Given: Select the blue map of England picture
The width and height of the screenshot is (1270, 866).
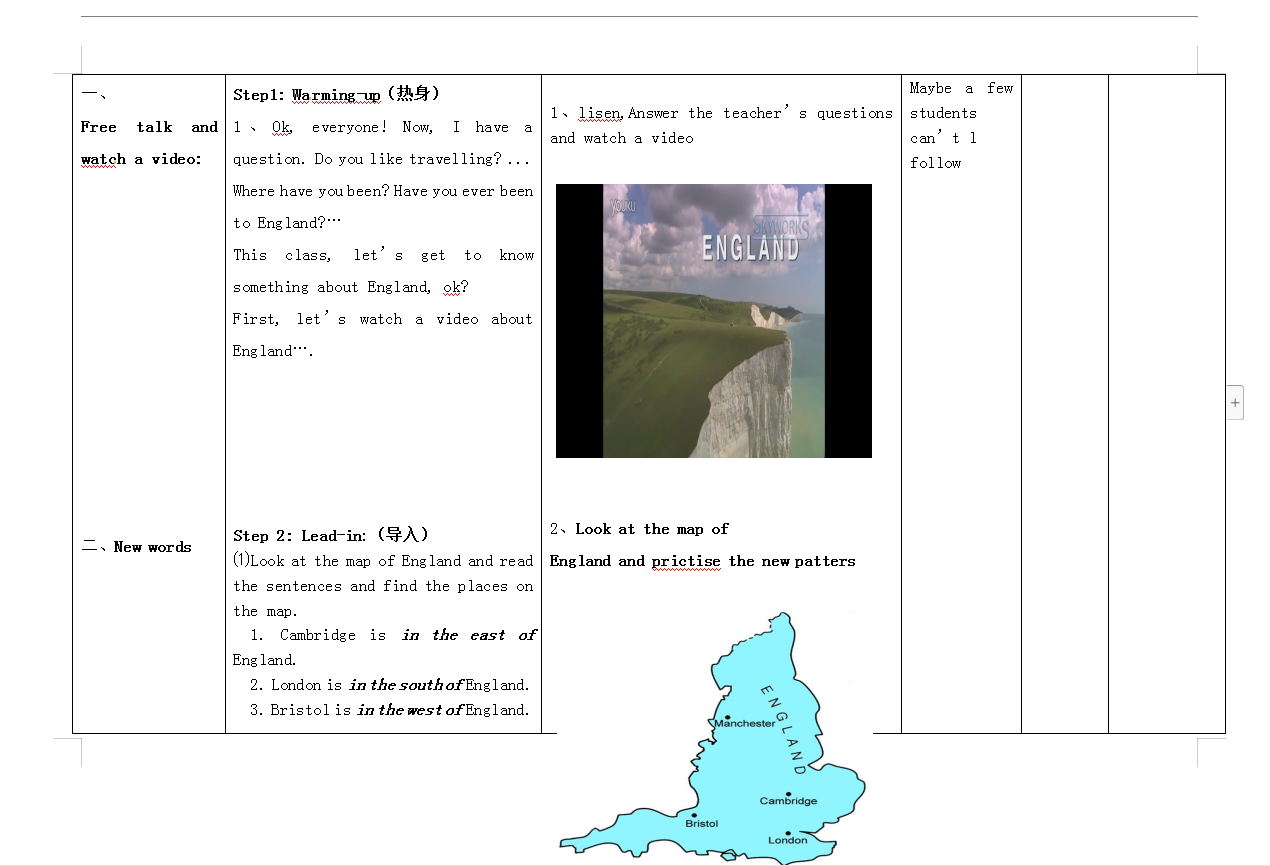Looking at the screenshot, I should pyautogui.click(x=714, y=738).
